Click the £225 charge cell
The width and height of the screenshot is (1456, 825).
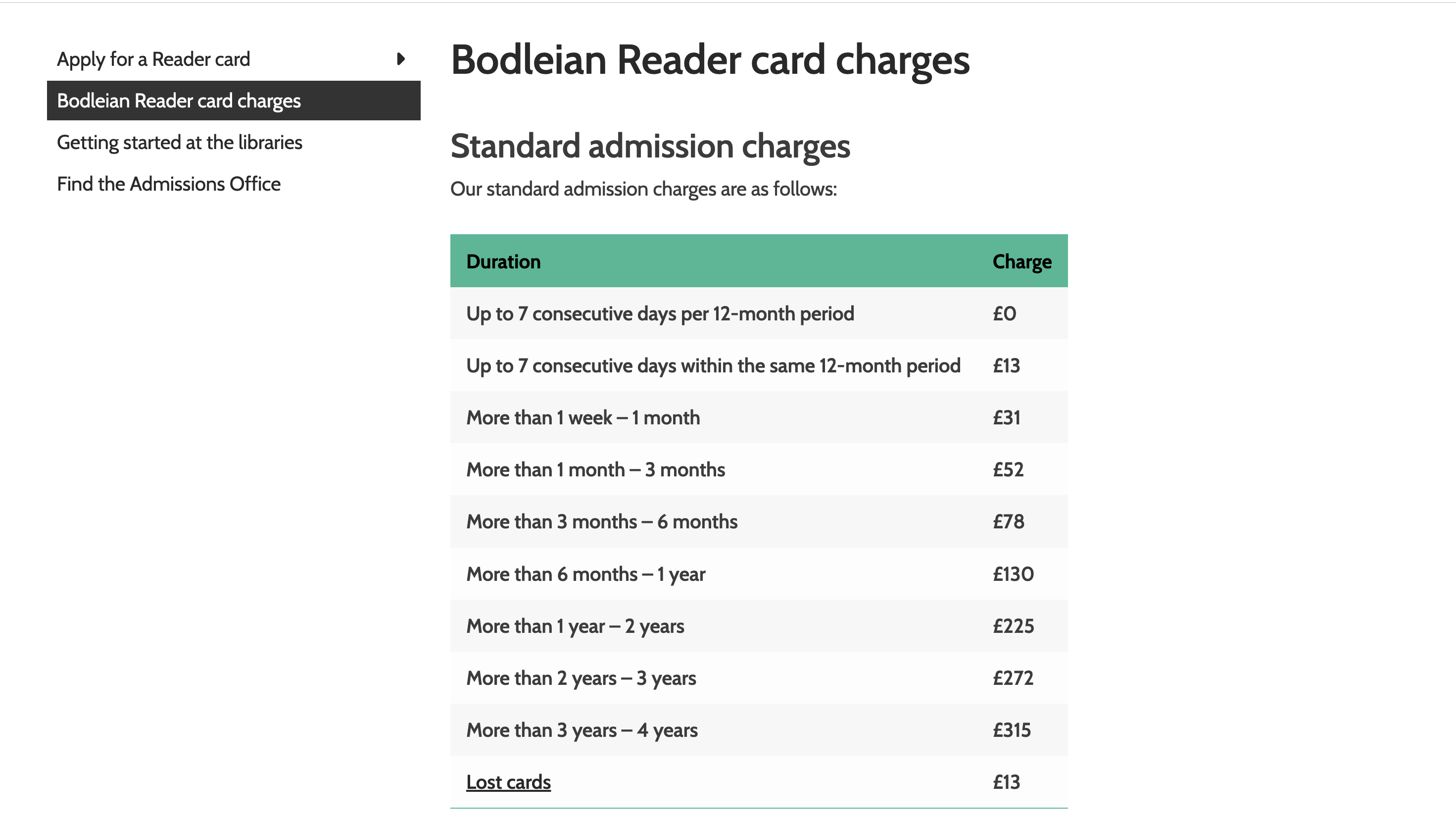tap(1013, 626)
